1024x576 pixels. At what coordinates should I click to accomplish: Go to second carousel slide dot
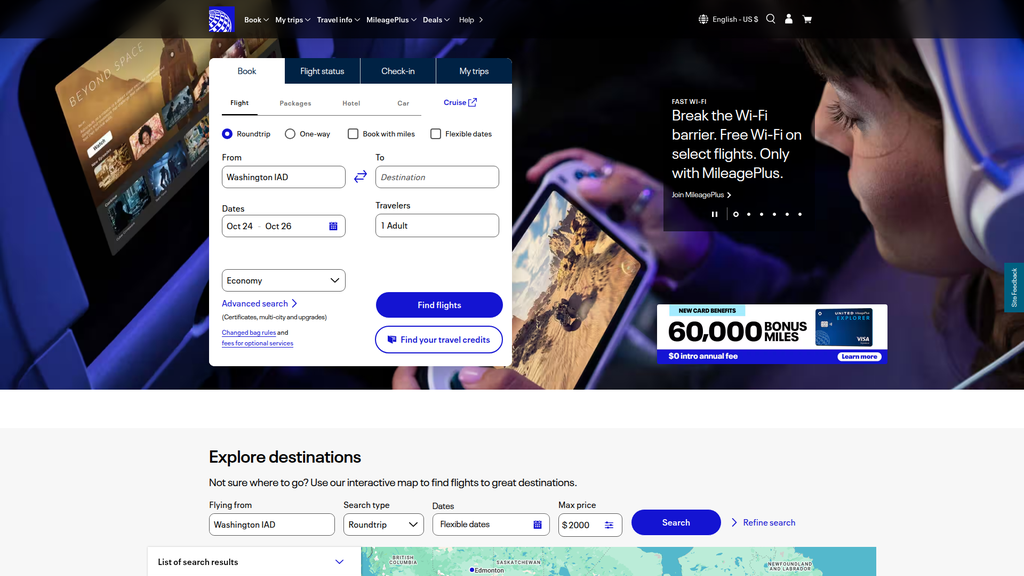[748, 214]
